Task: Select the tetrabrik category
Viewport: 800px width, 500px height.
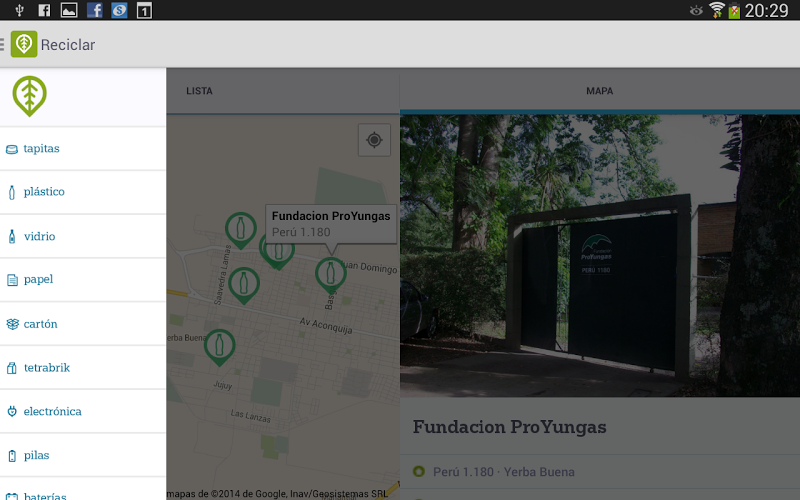Action: (83, 368)
